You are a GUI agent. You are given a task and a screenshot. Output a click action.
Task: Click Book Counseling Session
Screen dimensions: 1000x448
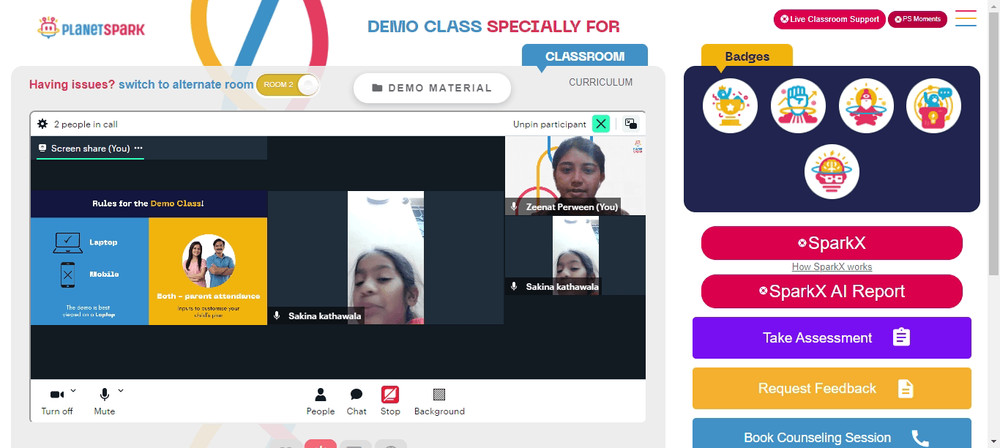832,433
